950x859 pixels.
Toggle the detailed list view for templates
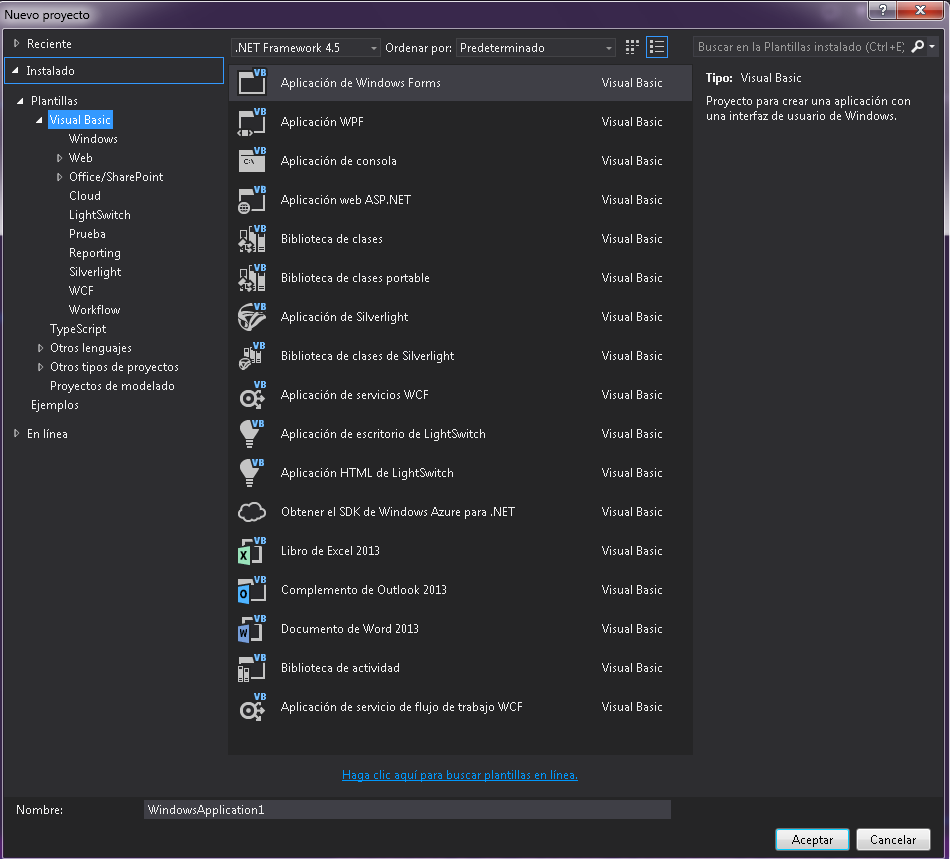point(657,46)
